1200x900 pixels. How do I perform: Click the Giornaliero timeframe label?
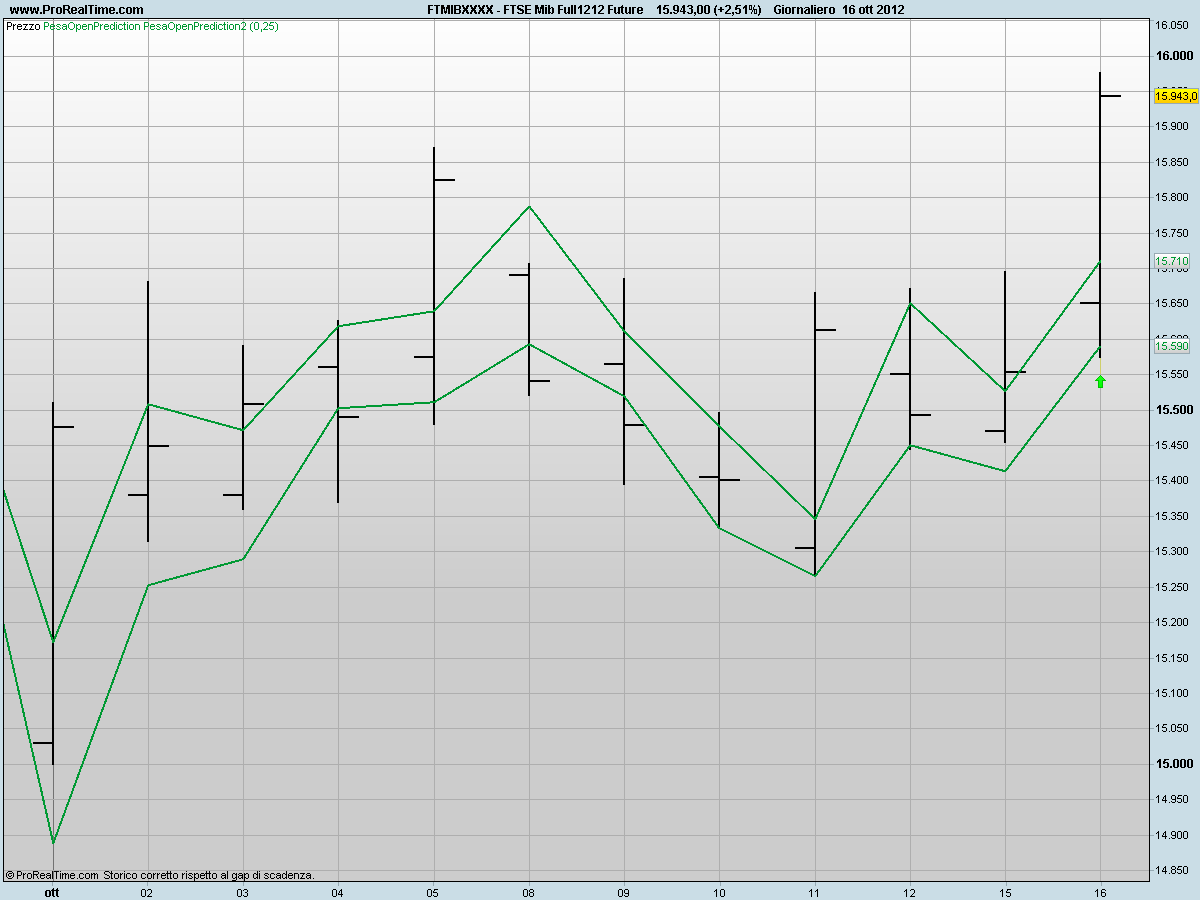click(806, 9)
